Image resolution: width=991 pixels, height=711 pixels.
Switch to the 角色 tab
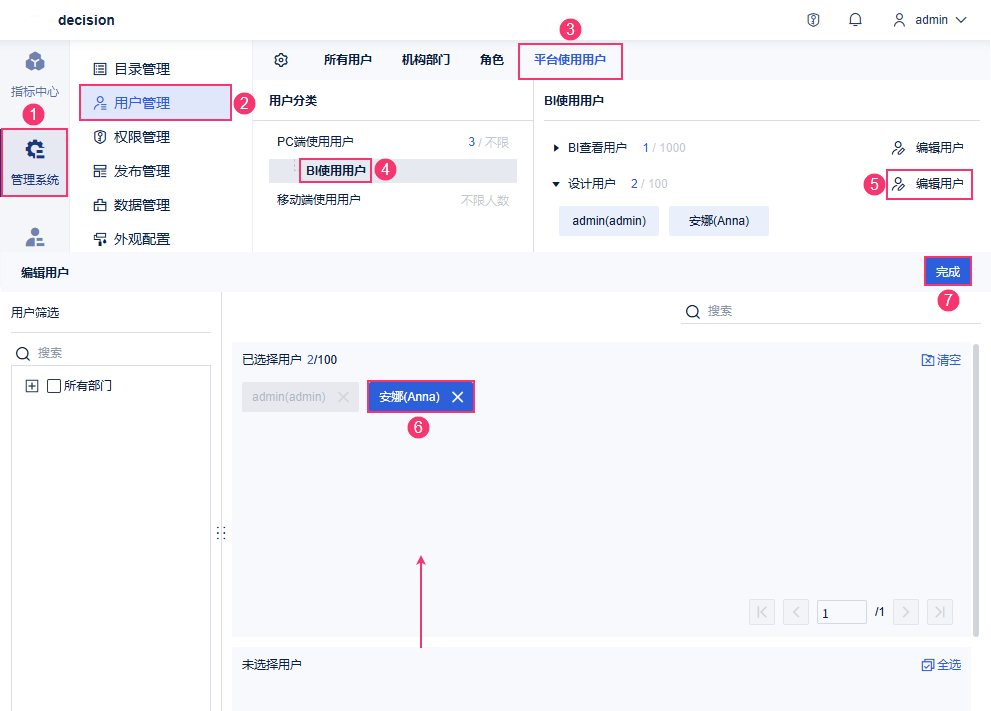pos(492,60)
